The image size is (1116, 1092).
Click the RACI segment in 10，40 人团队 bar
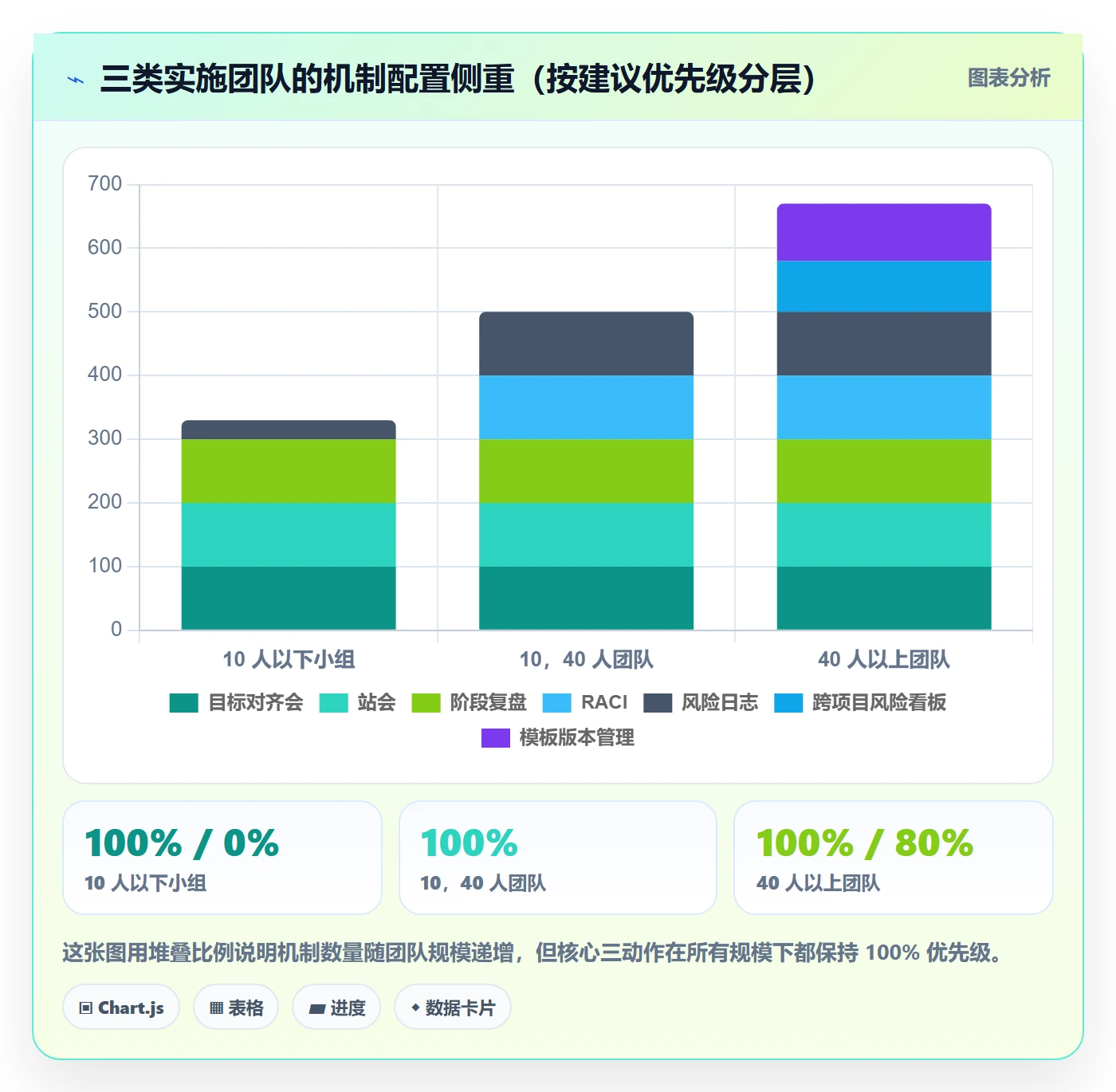pos(586,407)
